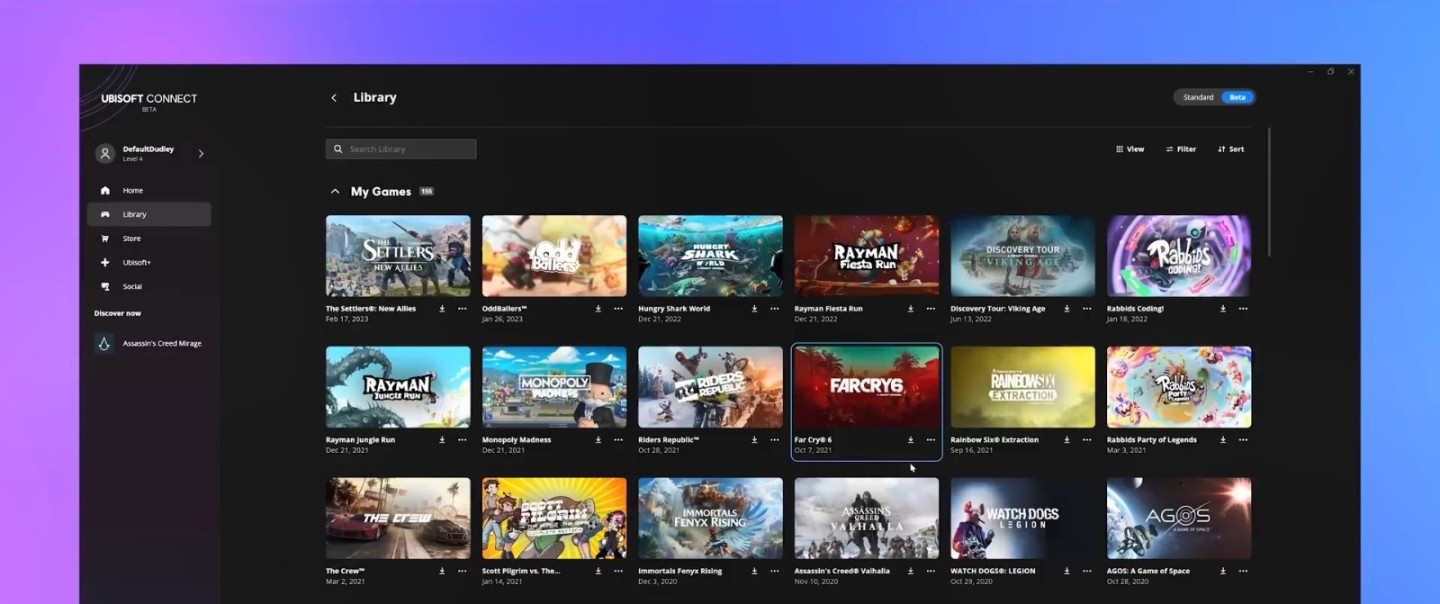Open more options for OddBallers
This screenshot has width=1440, height=604.
click(618, 309)
